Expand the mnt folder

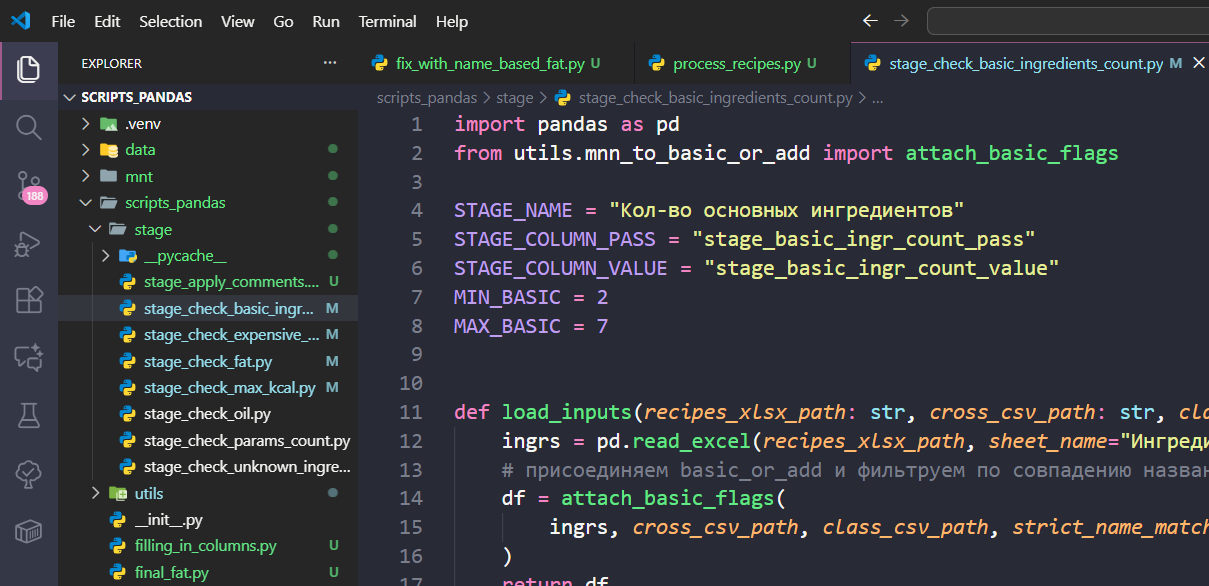tap(87, 176)
